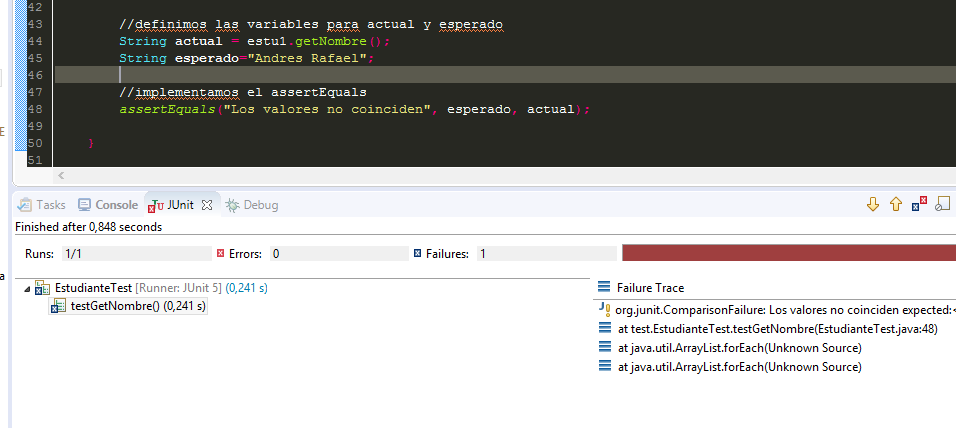This screenshot has height=428, width=956.
Task: Switch to the Tasks tab
Action: tap(41, 205)
